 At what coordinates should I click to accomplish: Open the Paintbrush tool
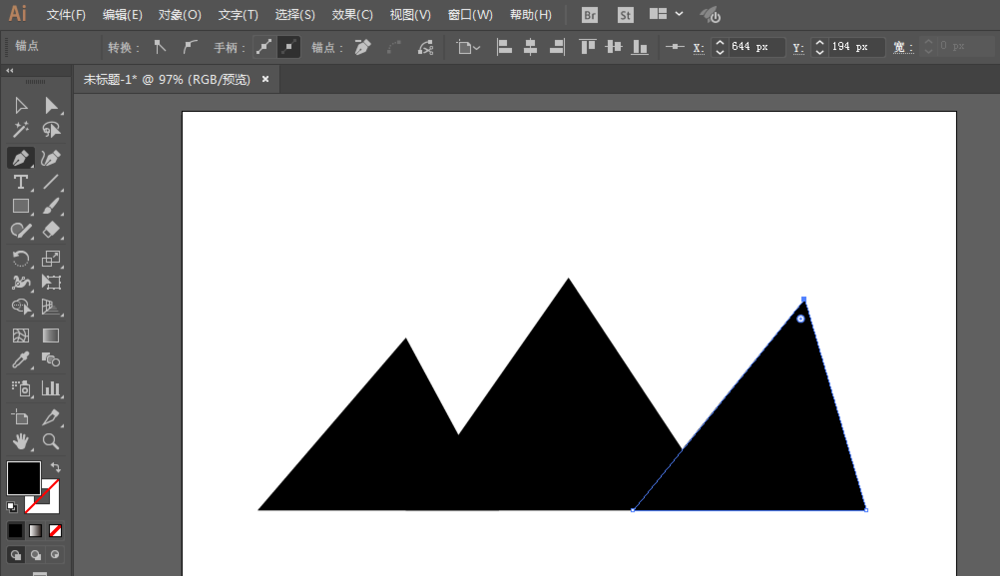(x=51, y=206)
